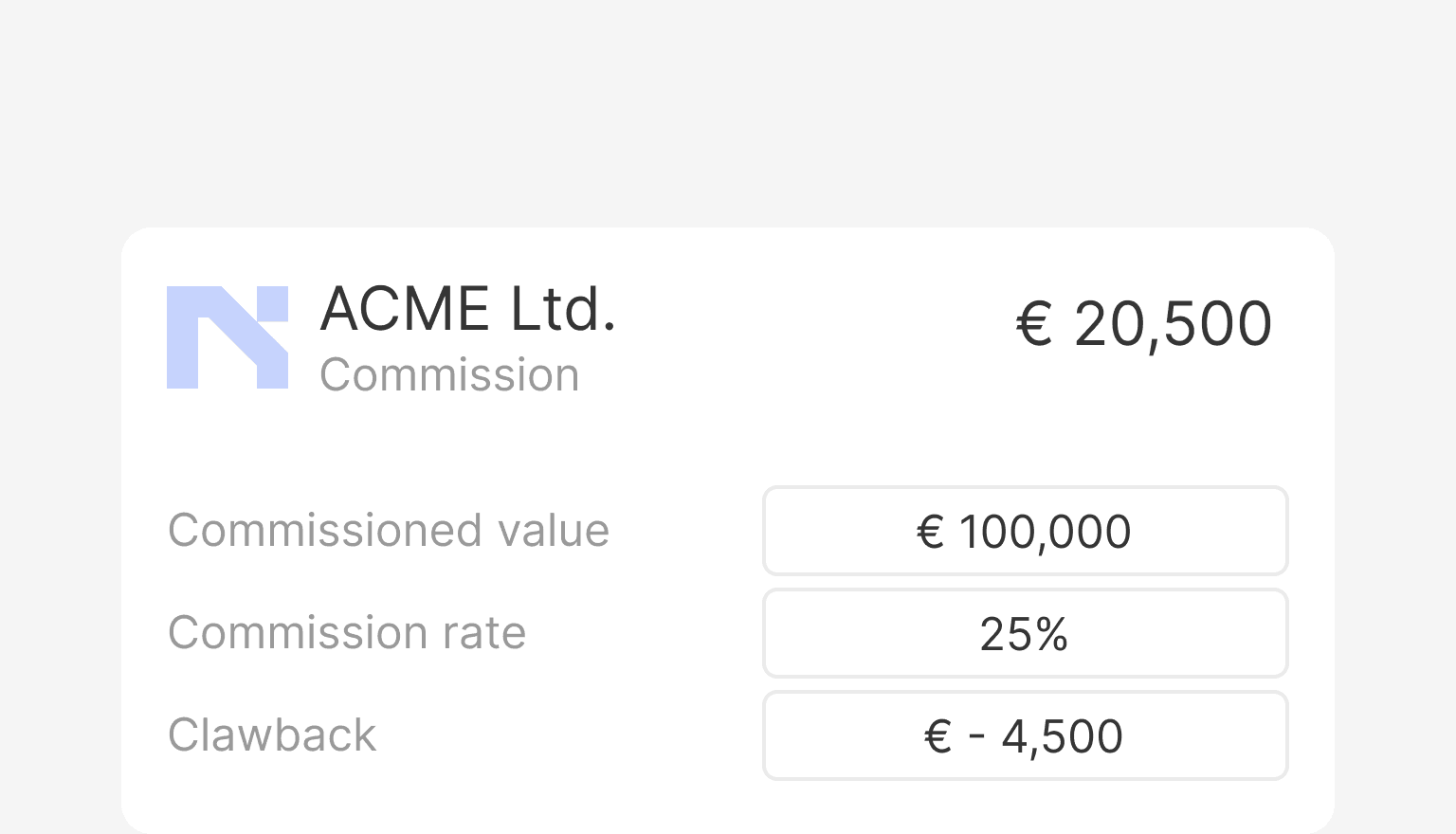Focus the Commissioned value input field
This screenshot has width=1456, height=834.
(1025, 531)
